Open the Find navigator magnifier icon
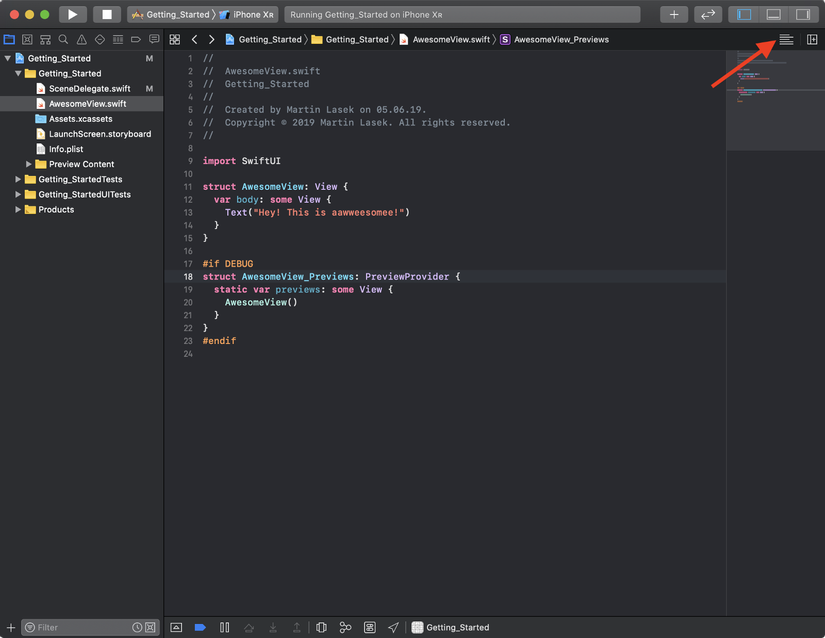 63,40
